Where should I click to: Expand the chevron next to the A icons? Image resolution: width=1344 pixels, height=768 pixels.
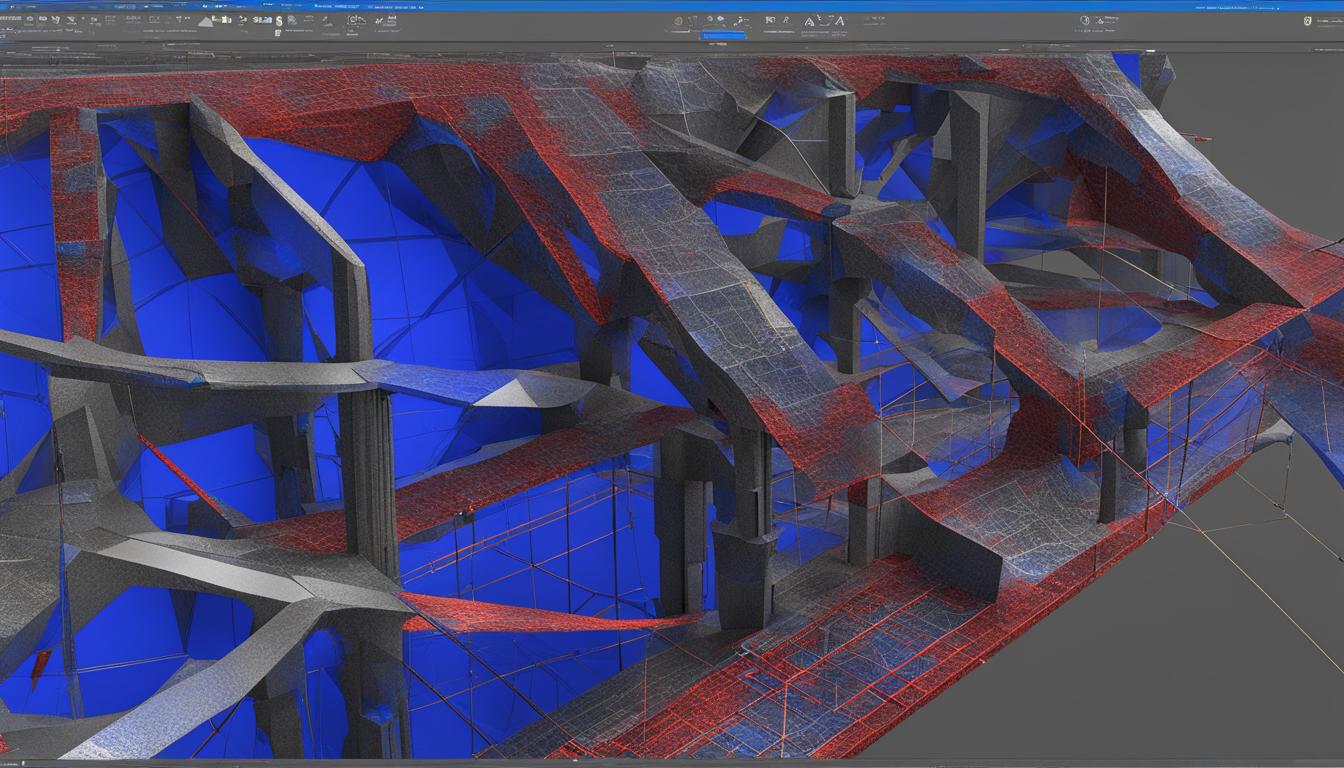pyautogui.click(x=820, y=18)
